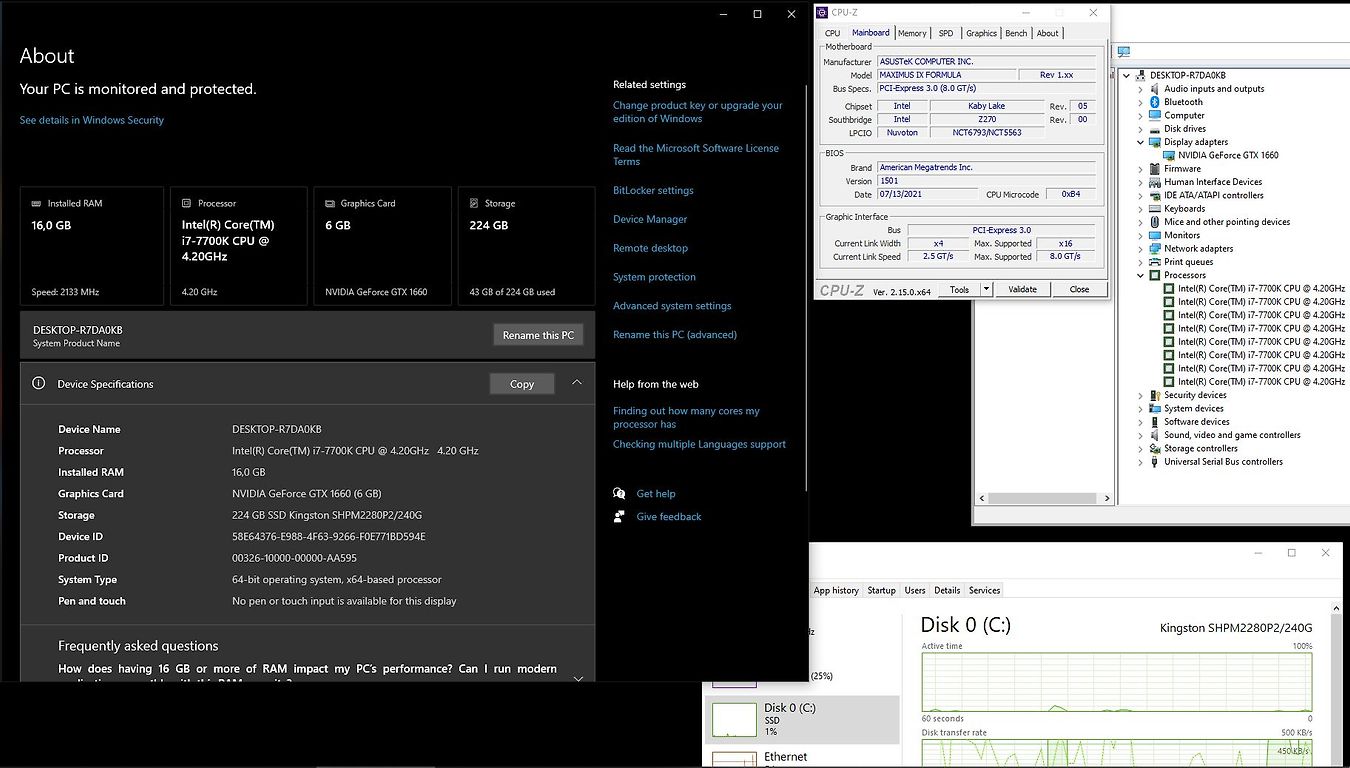Open the Advanced system settings link
Screen dimensions: 1350x768
point(672,306)
